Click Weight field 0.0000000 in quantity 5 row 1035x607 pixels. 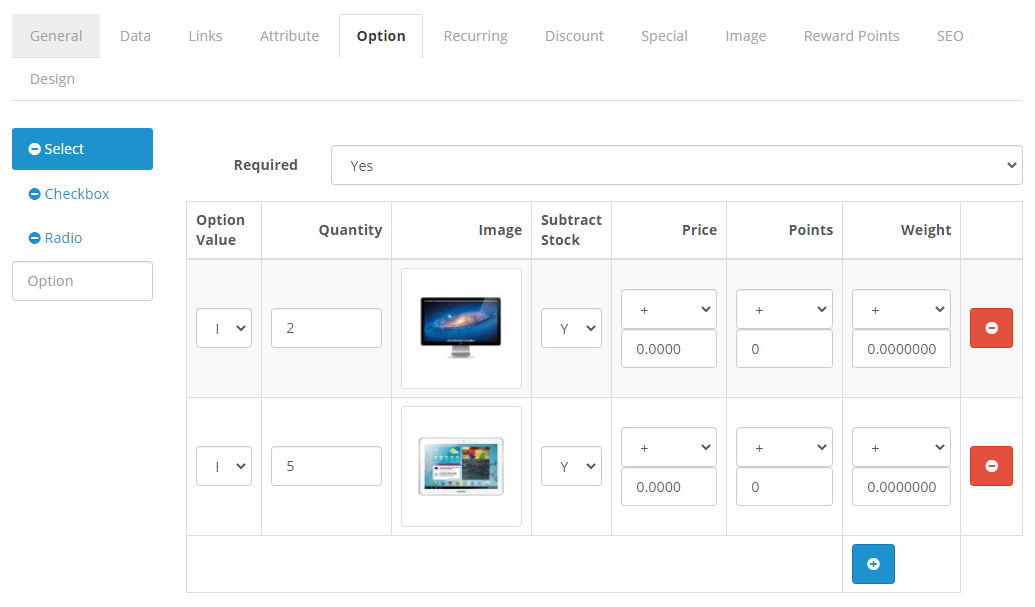coord(901,486)
